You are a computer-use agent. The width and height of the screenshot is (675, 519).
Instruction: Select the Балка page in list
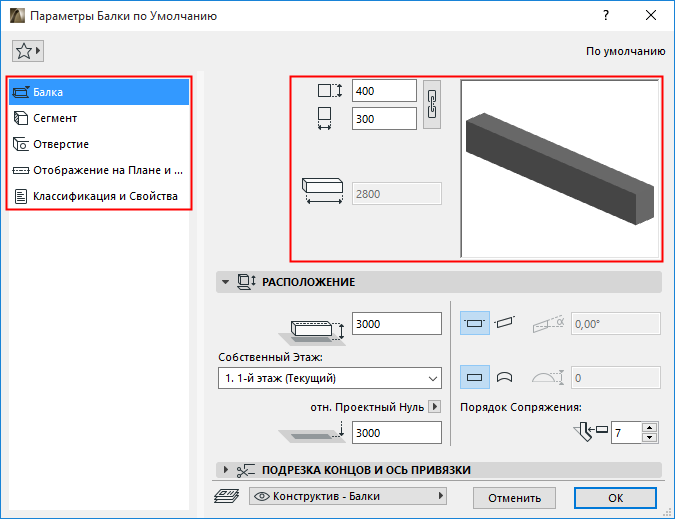pyautogui.click(x=99, y=92)
